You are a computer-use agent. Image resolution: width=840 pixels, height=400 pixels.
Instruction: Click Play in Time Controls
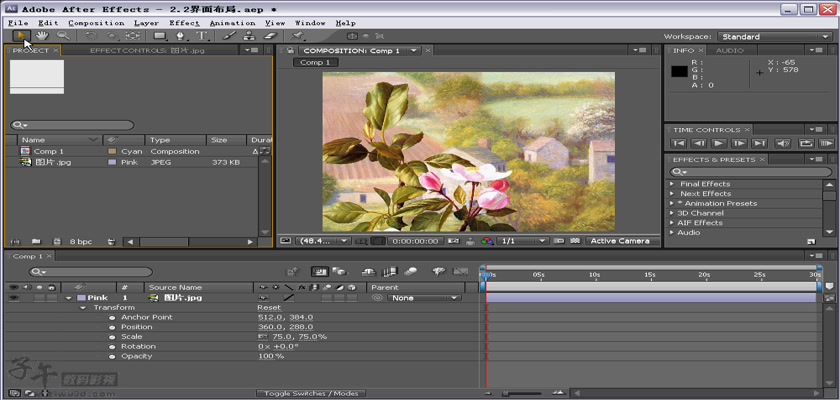tap(719, 143)
